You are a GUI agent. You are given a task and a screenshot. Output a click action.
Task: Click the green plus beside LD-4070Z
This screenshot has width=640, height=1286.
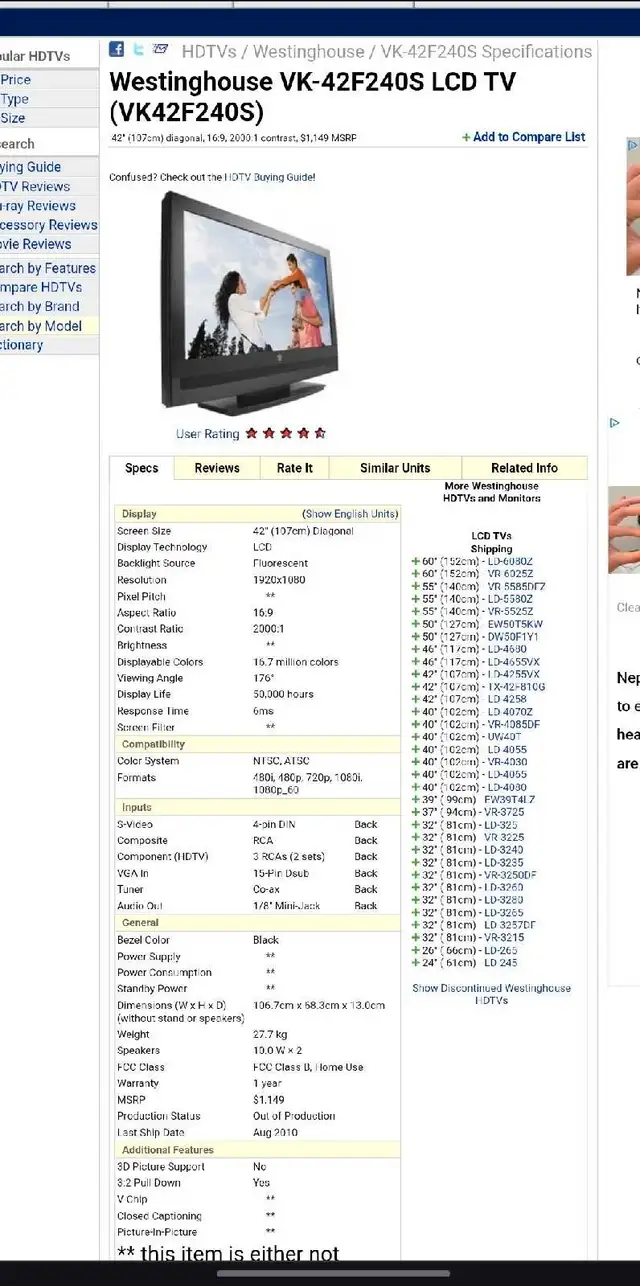[x=416, y=712]
